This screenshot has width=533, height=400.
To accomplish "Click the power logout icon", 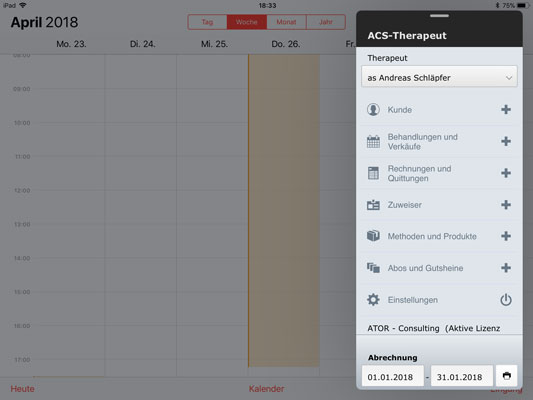I will 506,300.
